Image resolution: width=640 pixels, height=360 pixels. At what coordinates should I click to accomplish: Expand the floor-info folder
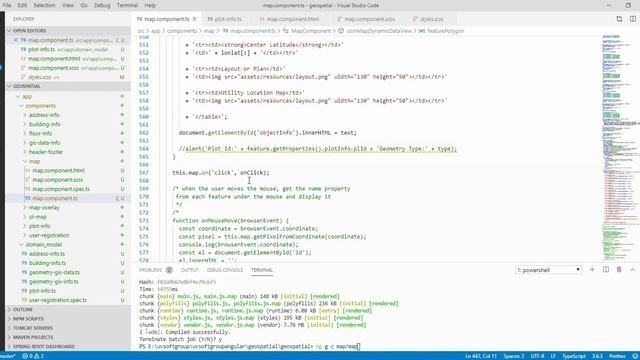click(x=40, y=133)
